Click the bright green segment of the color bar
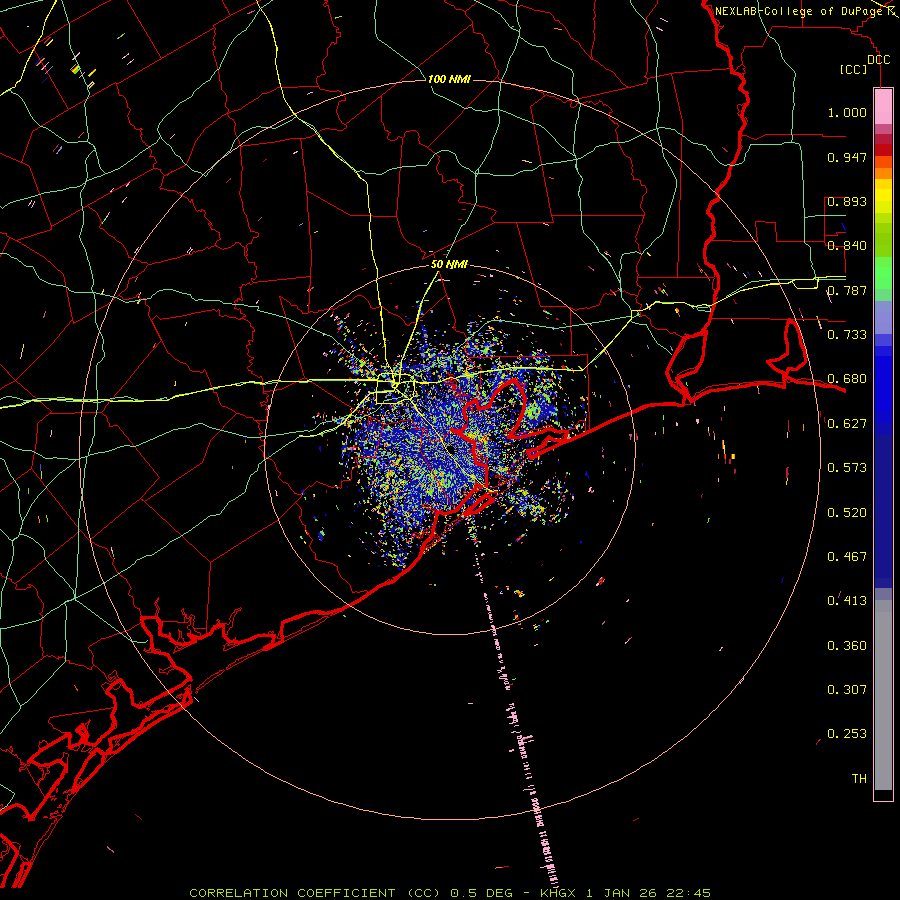900x900 pixels. click(883, 273)
